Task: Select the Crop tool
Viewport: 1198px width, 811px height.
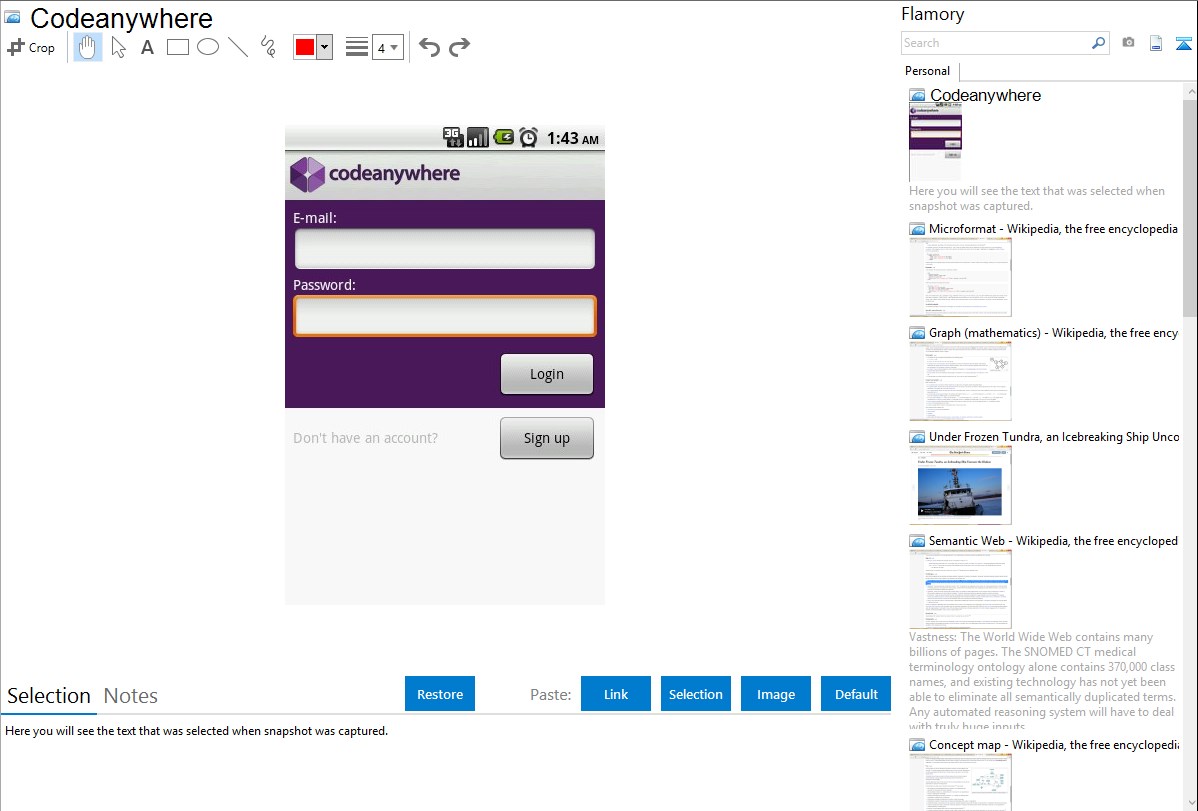Action: (x=31, y=47)
